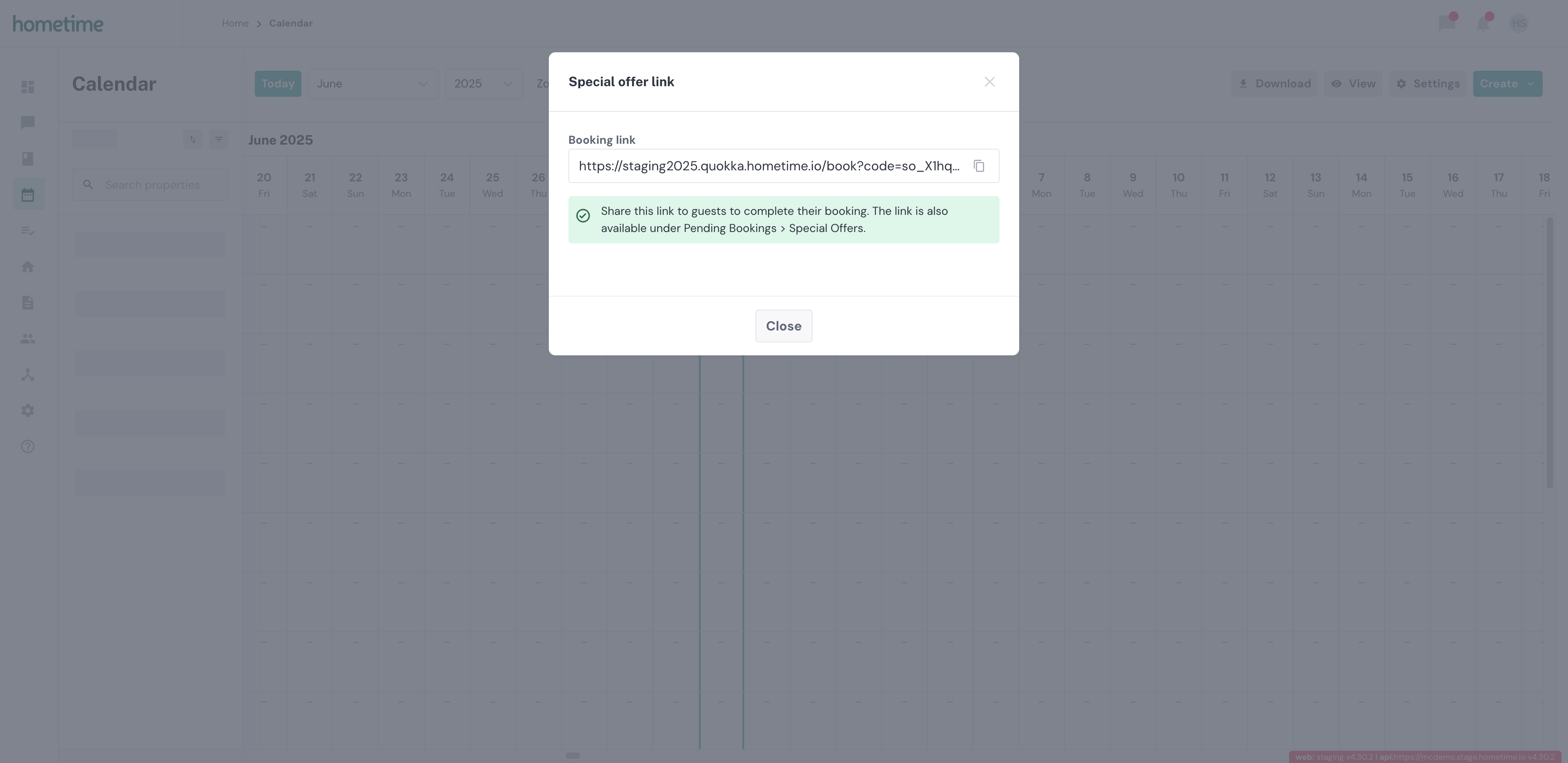
Task: Open the dashboard icon in sidebar
Action: [x=28, y=87]
